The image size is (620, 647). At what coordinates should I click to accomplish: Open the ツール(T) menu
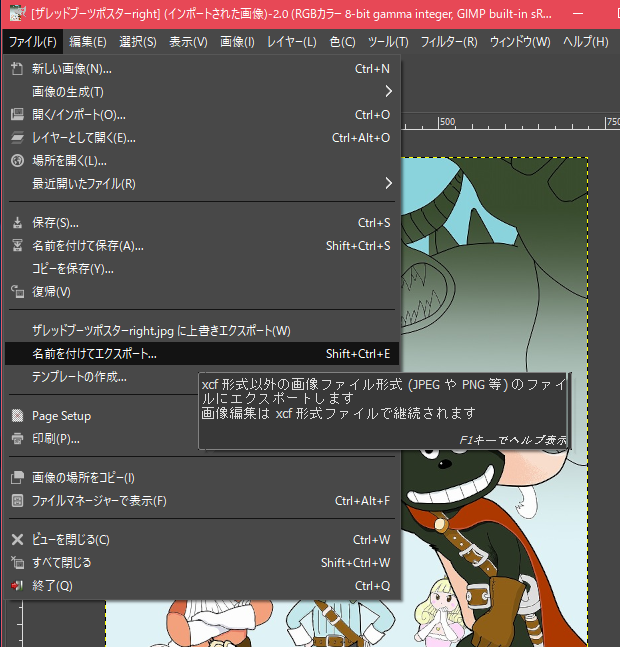388,42
